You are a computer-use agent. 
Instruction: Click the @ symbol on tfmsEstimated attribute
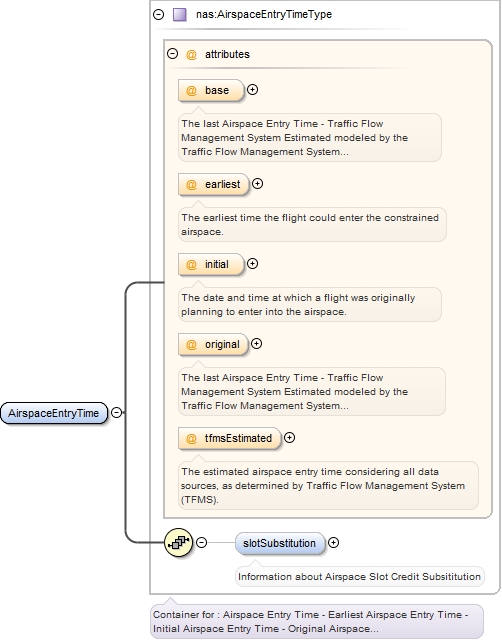[x=191, y=439]
